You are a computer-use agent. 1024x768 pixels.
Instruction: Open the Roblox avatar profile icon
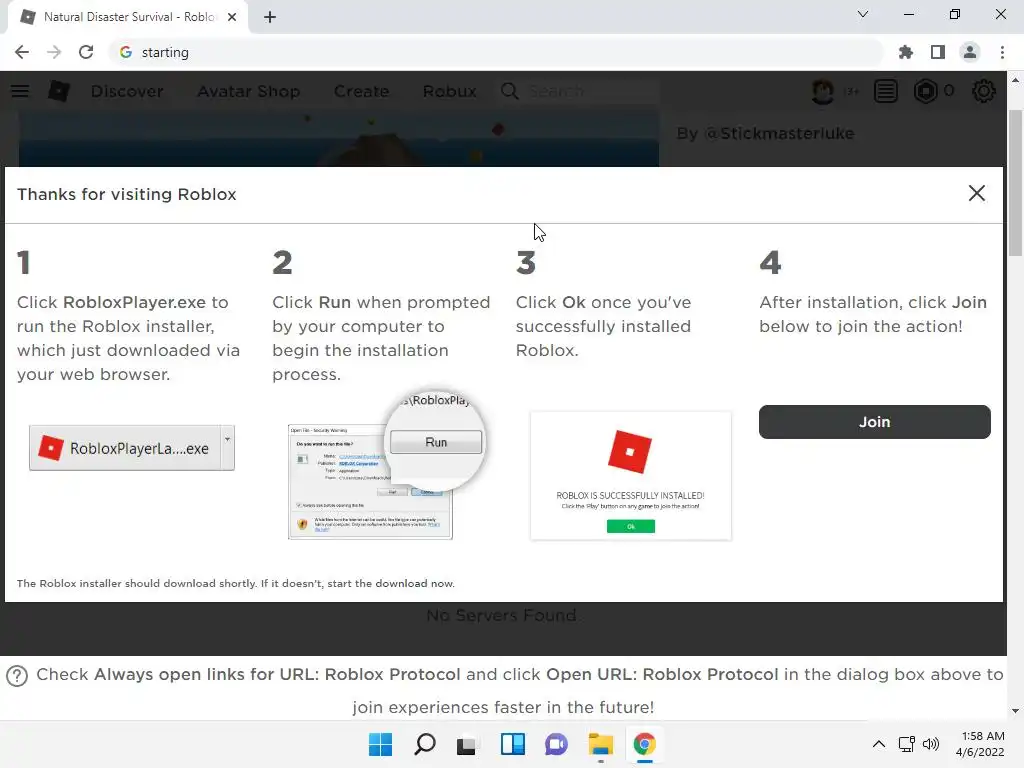tap(823, 91)
